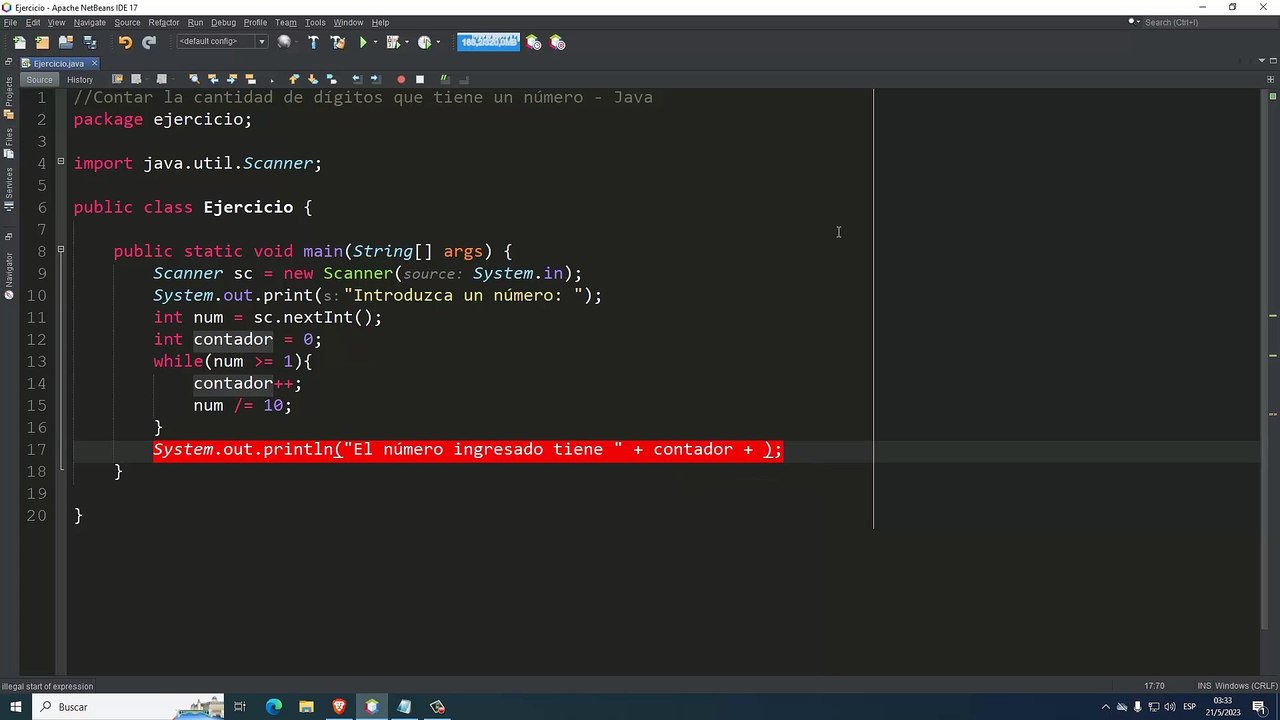1280x720 pixels.
Task: Open File Explorer from taskbar
Action: point(306,707)
